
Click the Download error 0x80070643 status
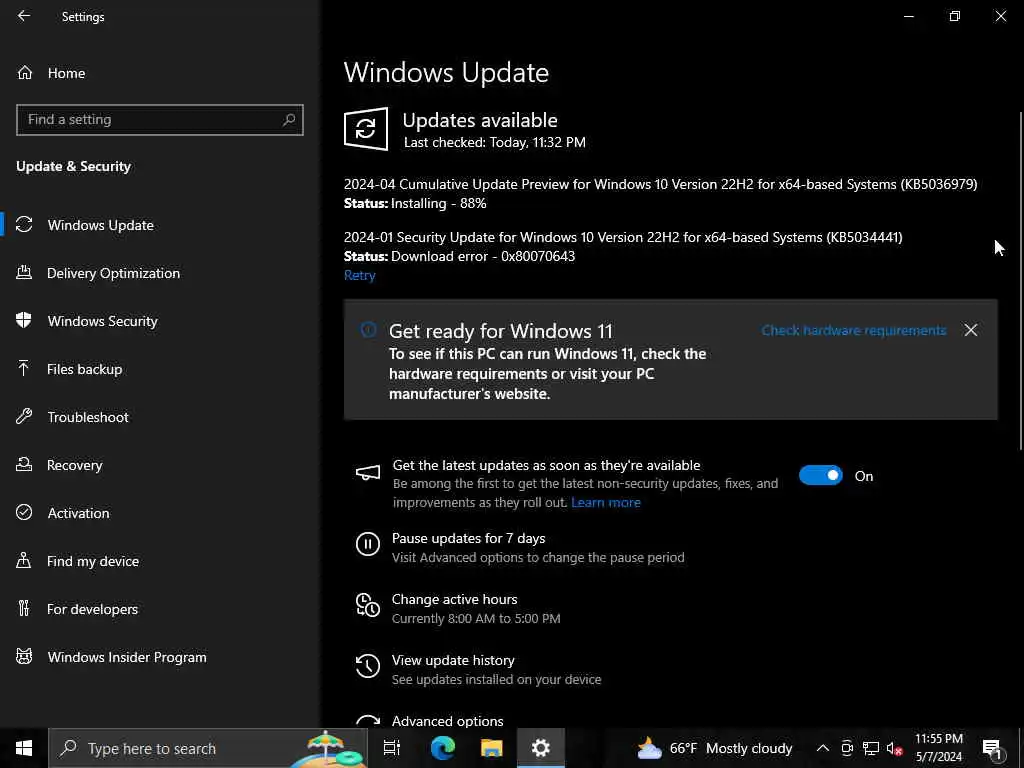tap(483, 256)
